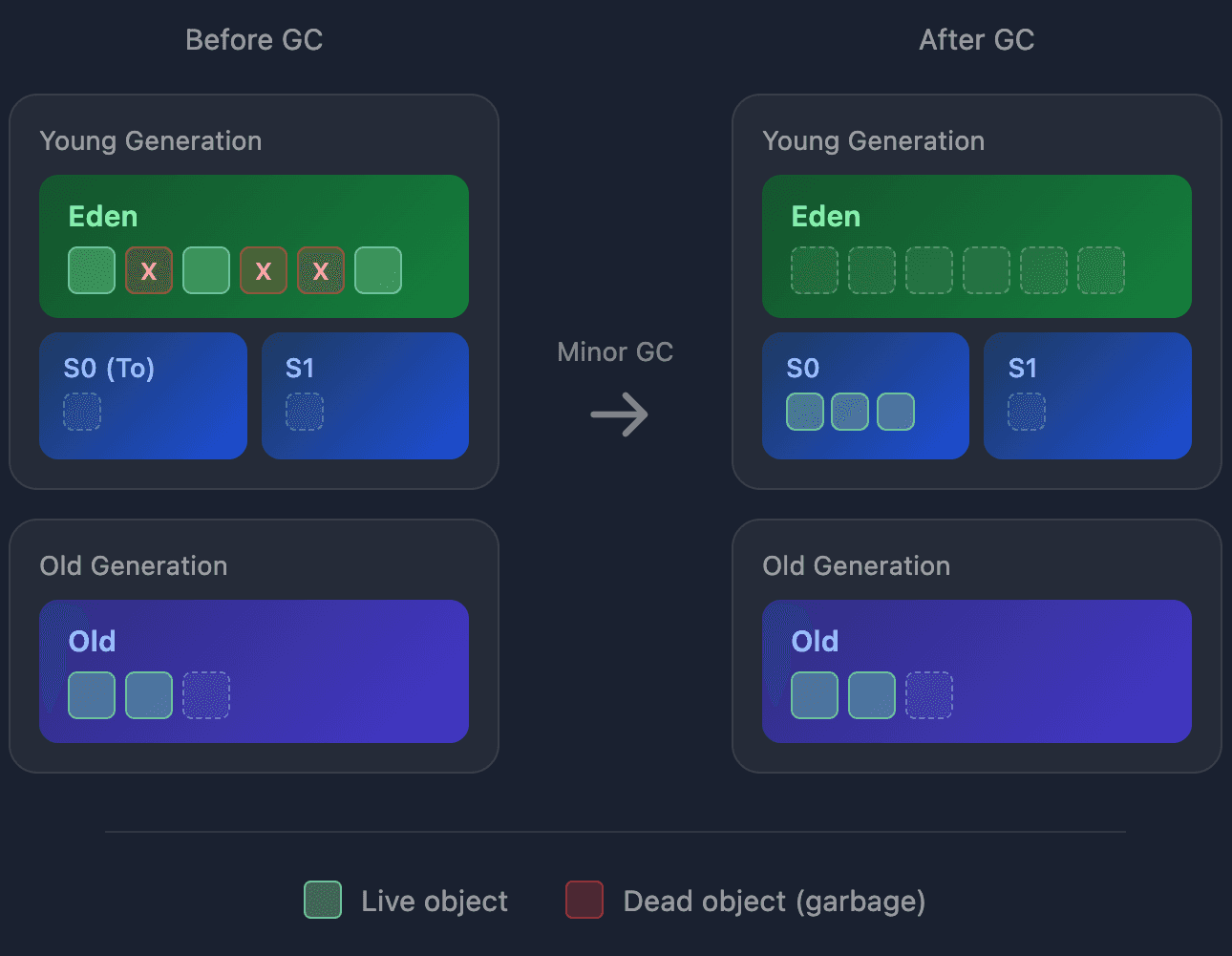This screenshot has width=1232, height=956.
Task: Pick the last X-marked dead object in Eden
Action: (x=321, y=270)
